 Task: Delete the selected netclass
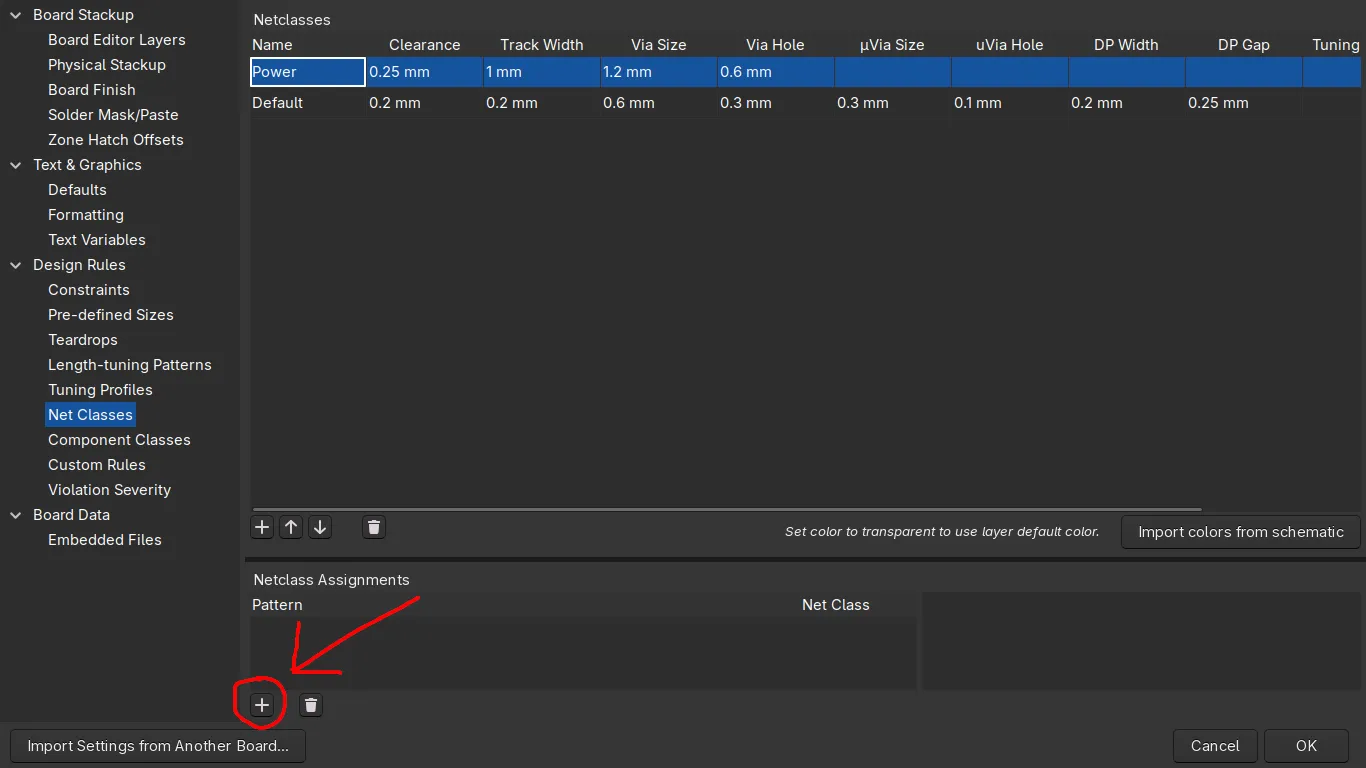coord(374,527)
